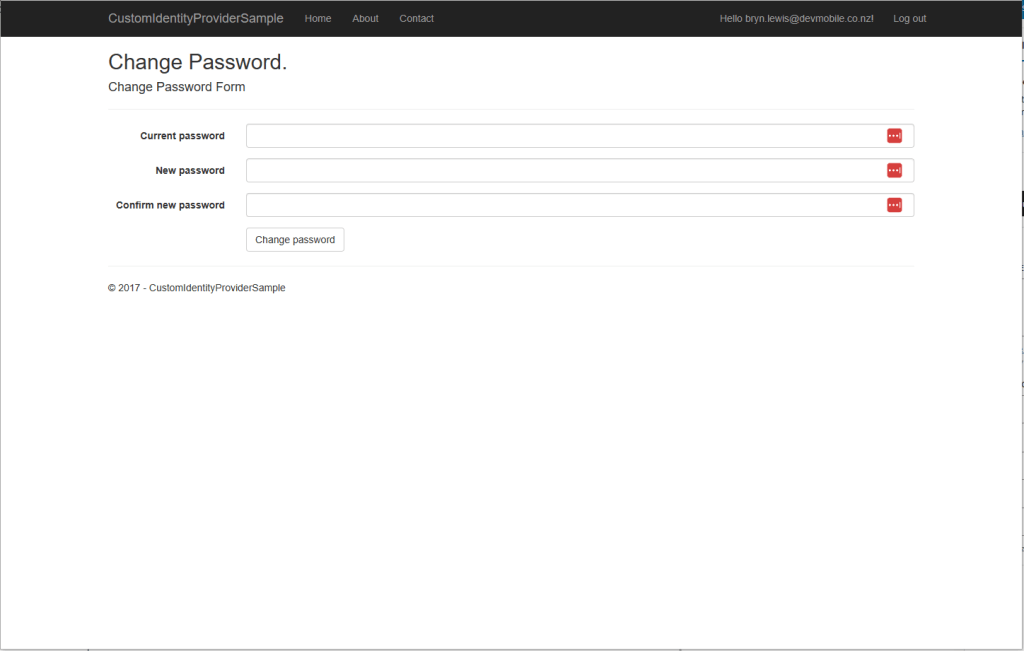Log out of the current account

tap(909, 19)
